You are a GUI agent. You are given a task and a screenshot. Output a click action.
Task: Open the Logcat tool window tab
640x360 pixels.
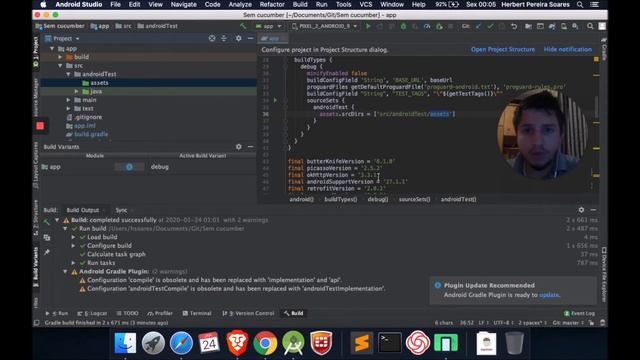[x=92, y=313]
